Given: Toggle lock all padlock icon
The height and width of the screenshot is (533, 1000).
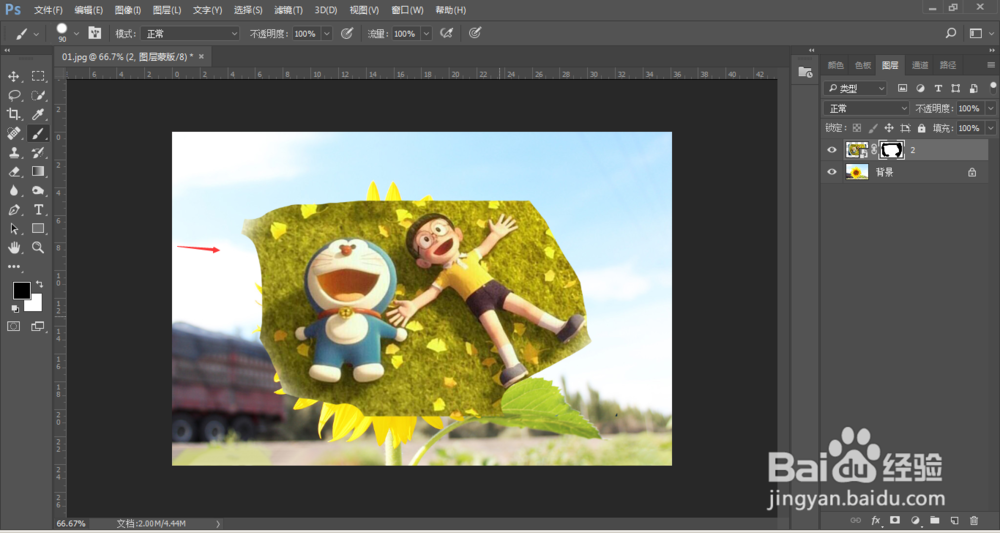Looking at the screenshot, I should pos(922,128).
